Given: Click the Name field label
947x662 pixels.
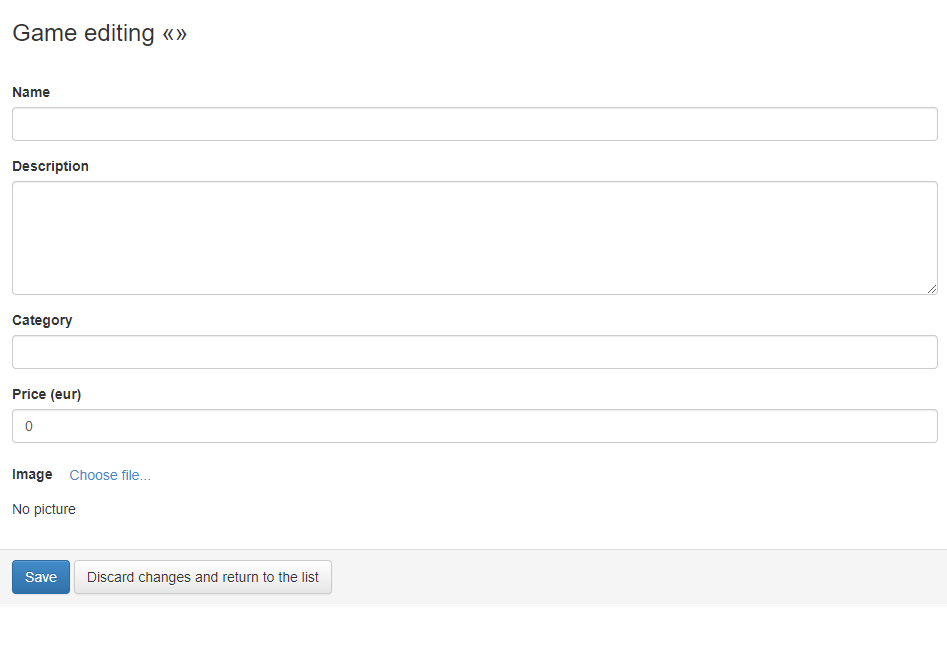Looking at the screenshot, I should pyautogui.click(x=31, y=92).
